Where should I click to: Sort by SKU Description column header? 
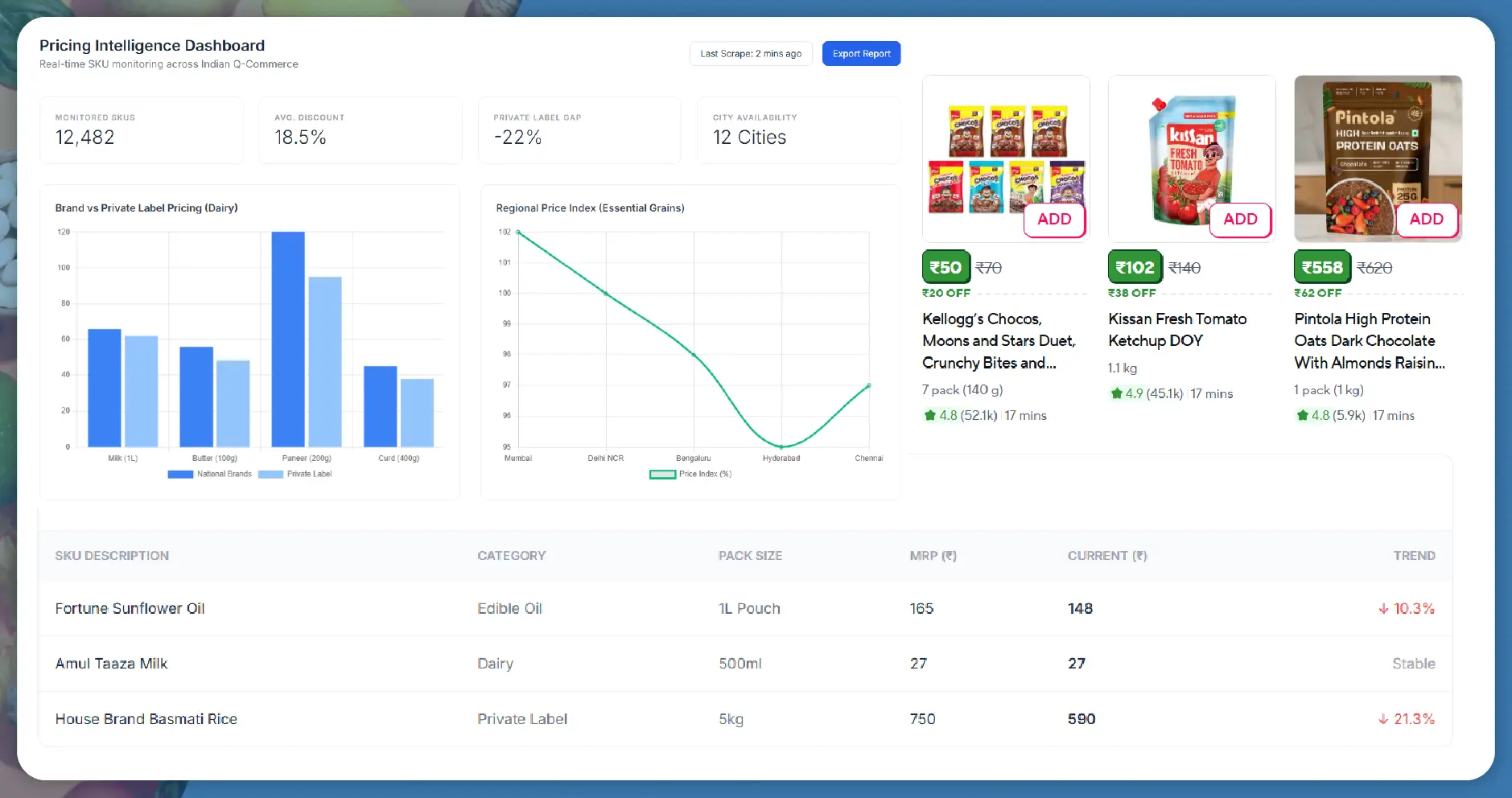tap(112, 556)
